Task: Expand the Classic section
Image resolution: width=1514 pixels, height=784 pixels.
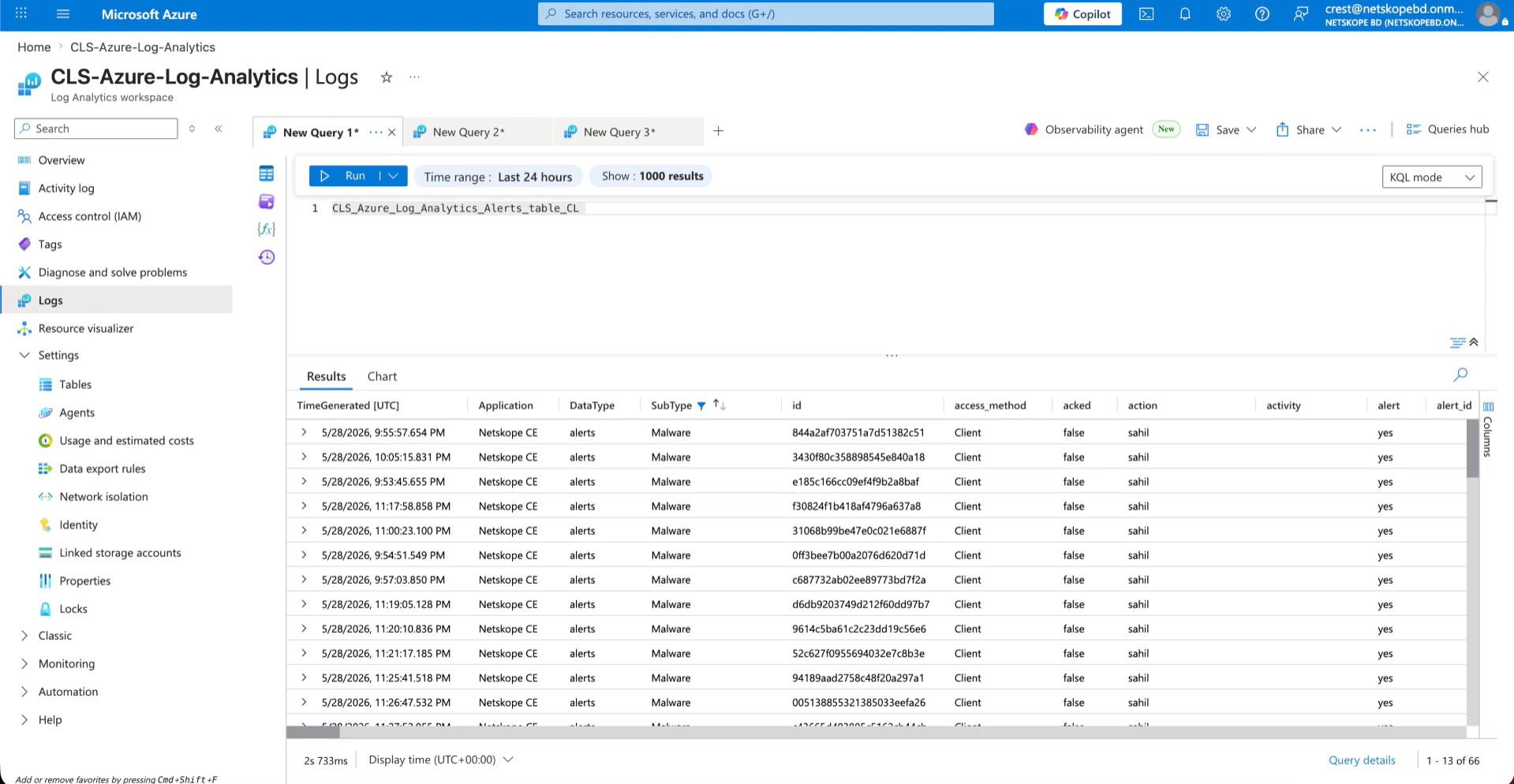Action: click(x=24, y=636)
